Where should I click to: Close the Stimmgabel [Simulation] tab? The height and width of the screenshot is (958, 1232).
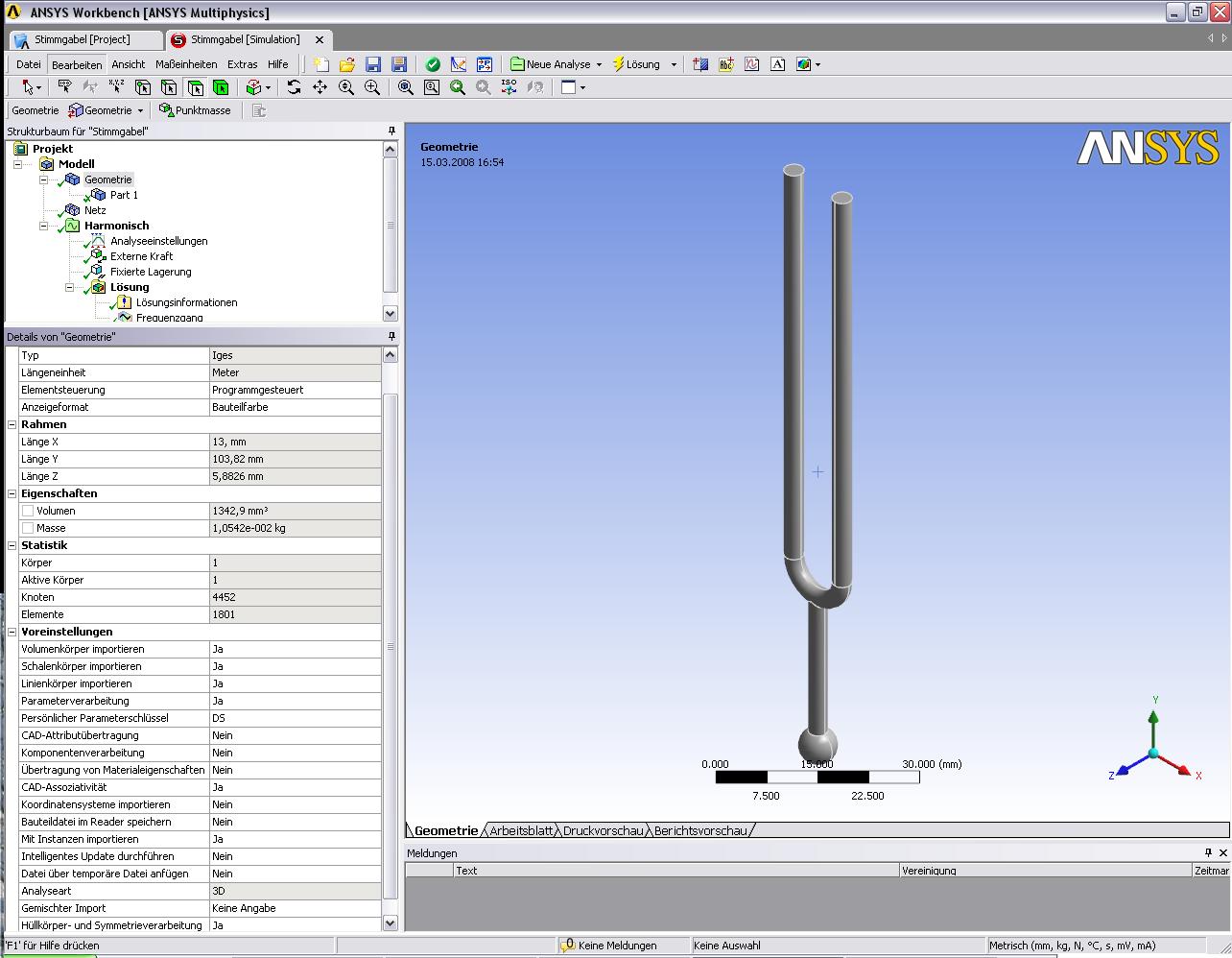click(x=320, y=40)
